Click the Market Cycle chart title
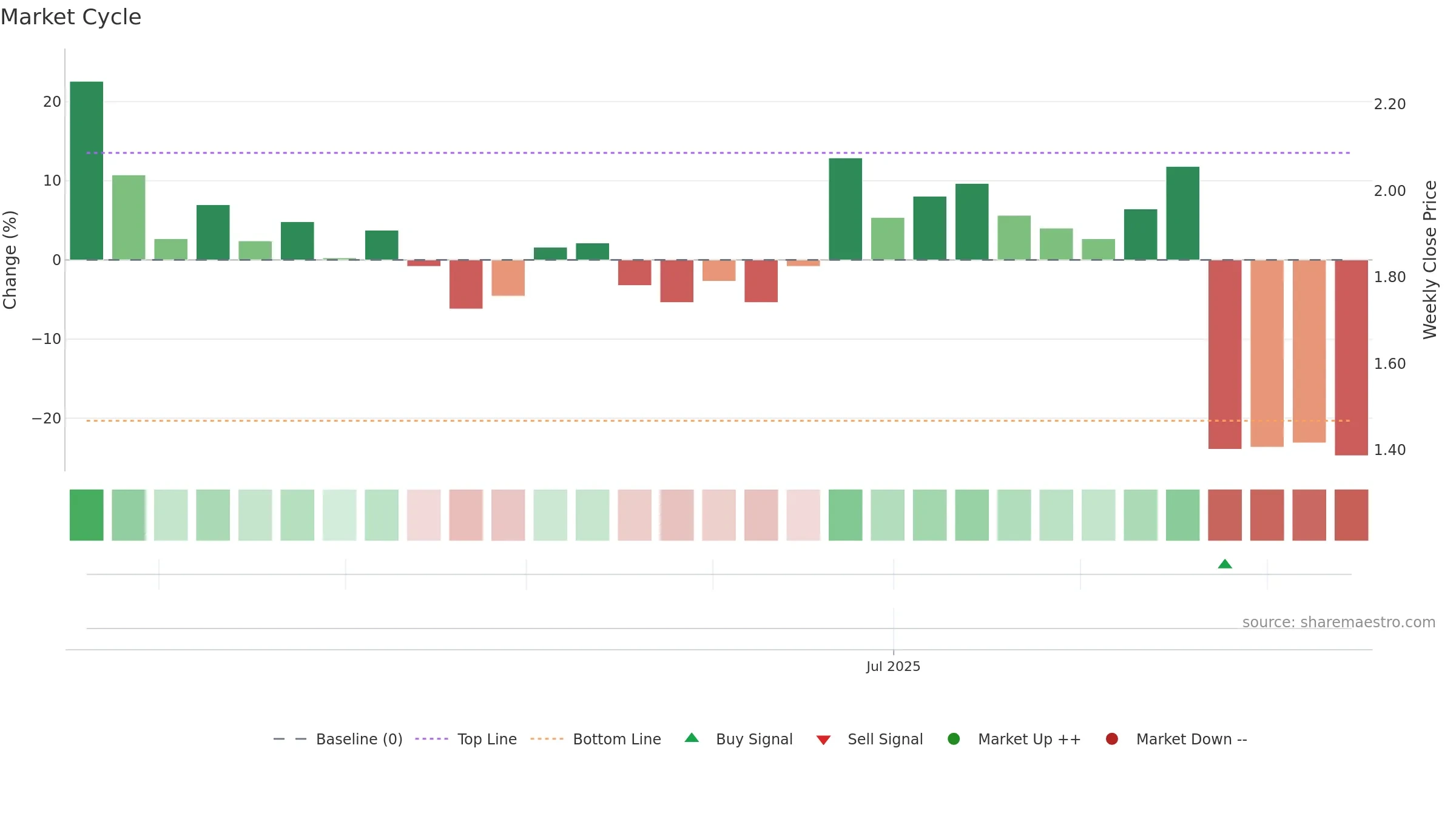 [x=71, y=17]
